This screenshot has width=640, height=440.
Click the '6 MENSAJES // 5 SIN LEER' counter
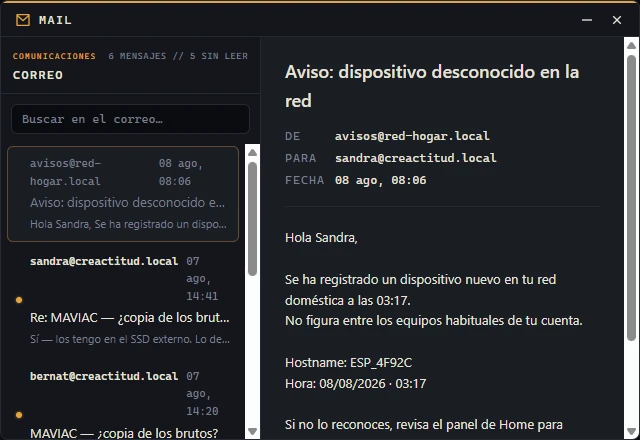click(178, 56)
